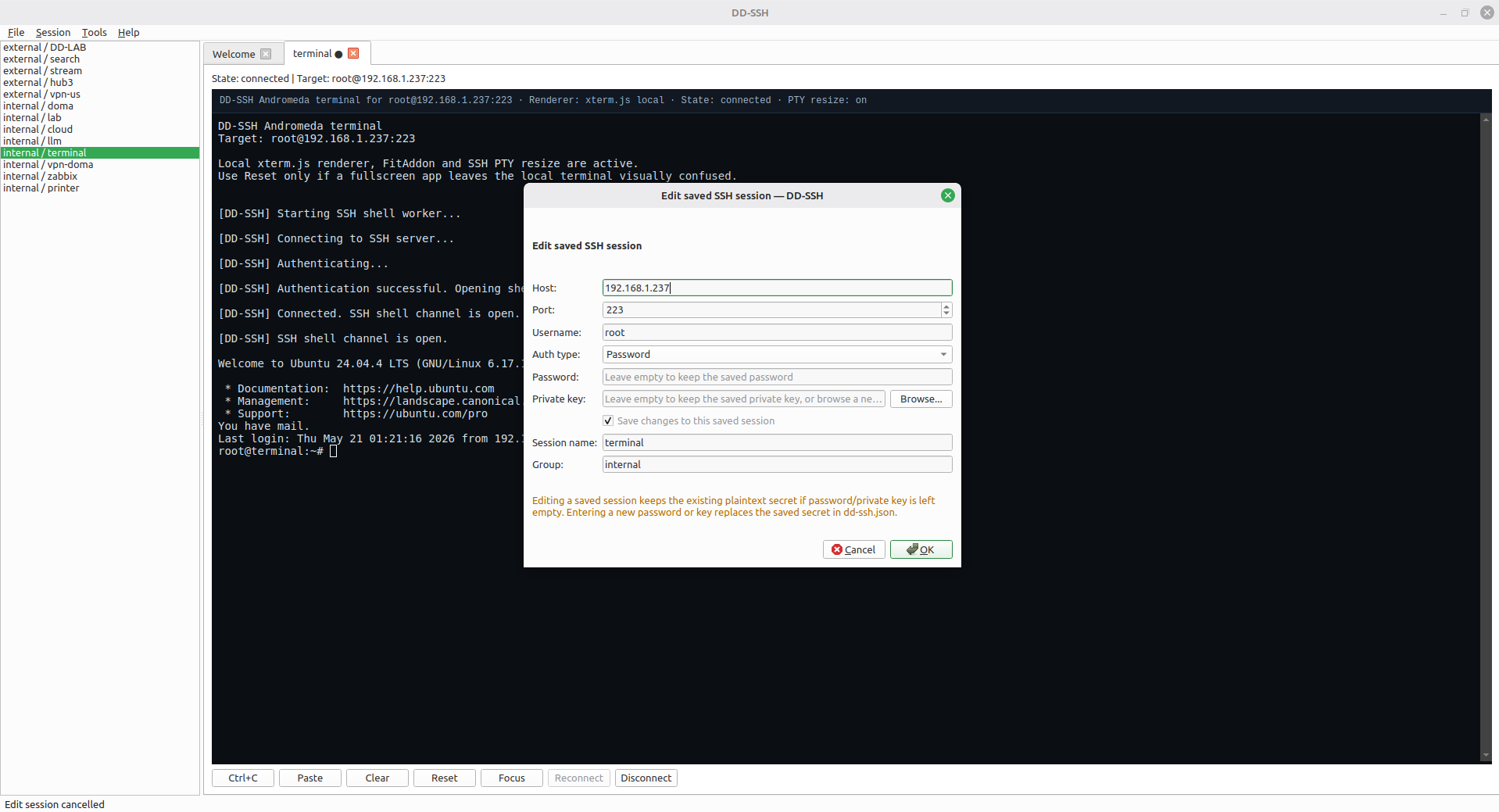
Task: Select session internal / lab
Action: click(x=100, y=118)
